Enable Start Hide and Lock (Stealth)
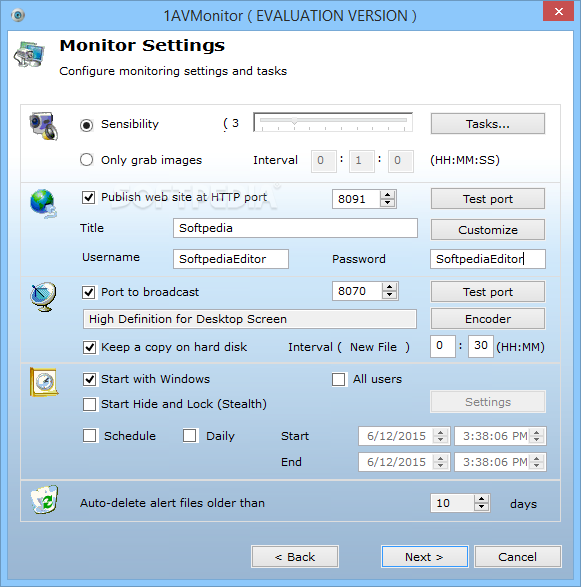The height and width of the screenshot is (587, 581). click(89, 404)
